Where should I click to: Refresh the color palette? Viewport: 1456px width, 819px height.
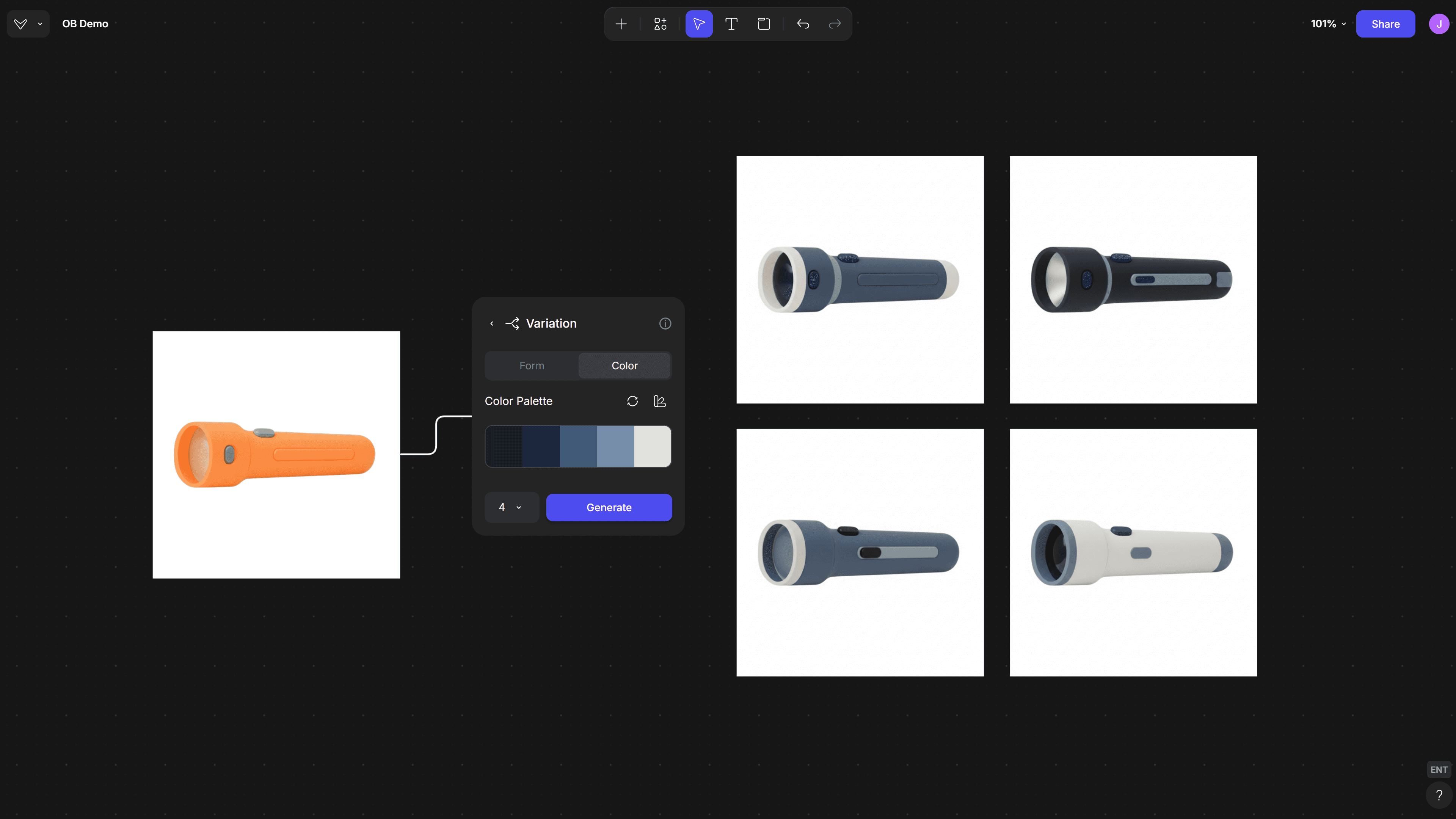click(632, 401)
